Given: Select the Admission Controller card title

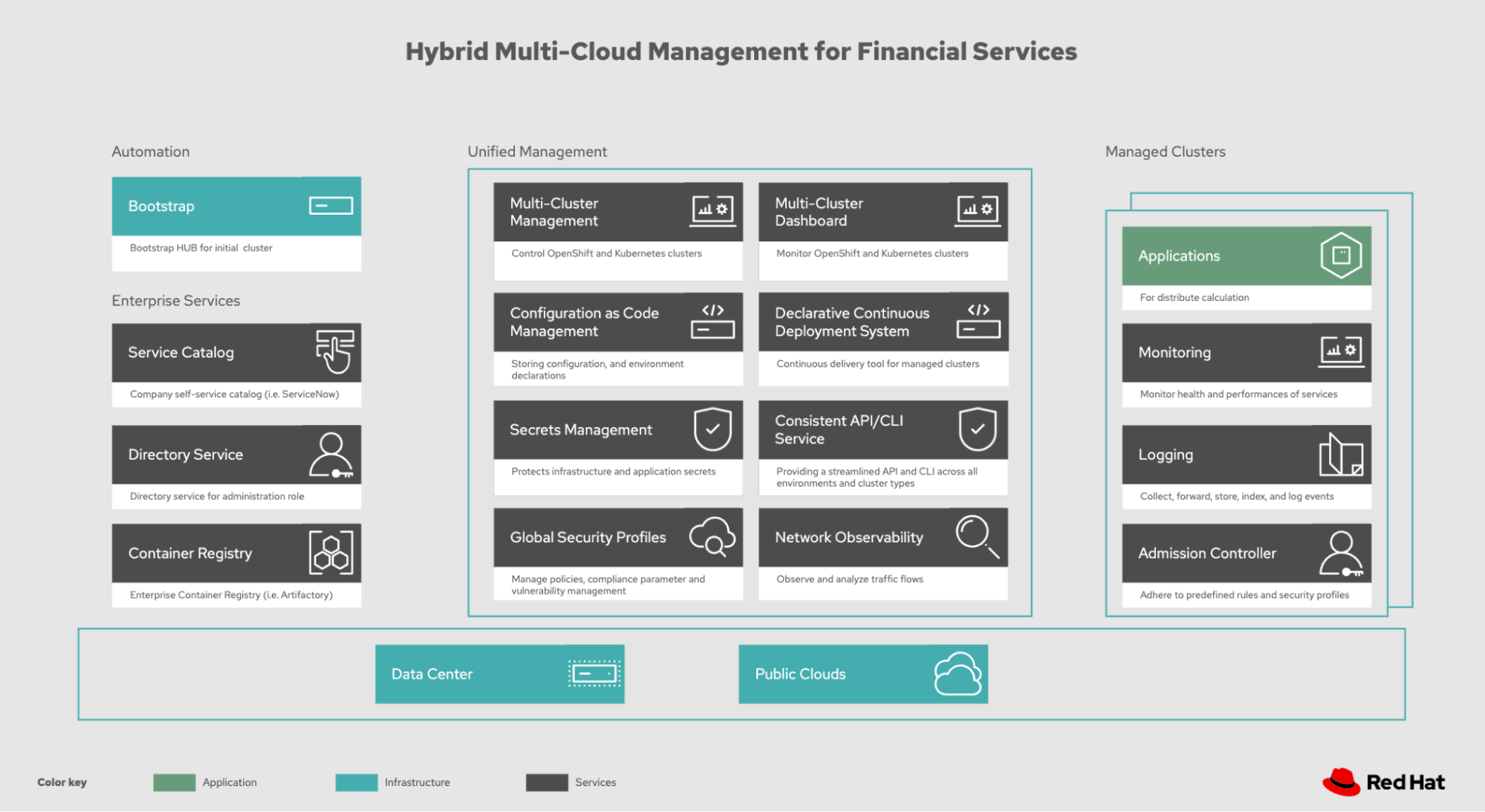Looking at the screenshot, I should click(x=1207, y=553).
